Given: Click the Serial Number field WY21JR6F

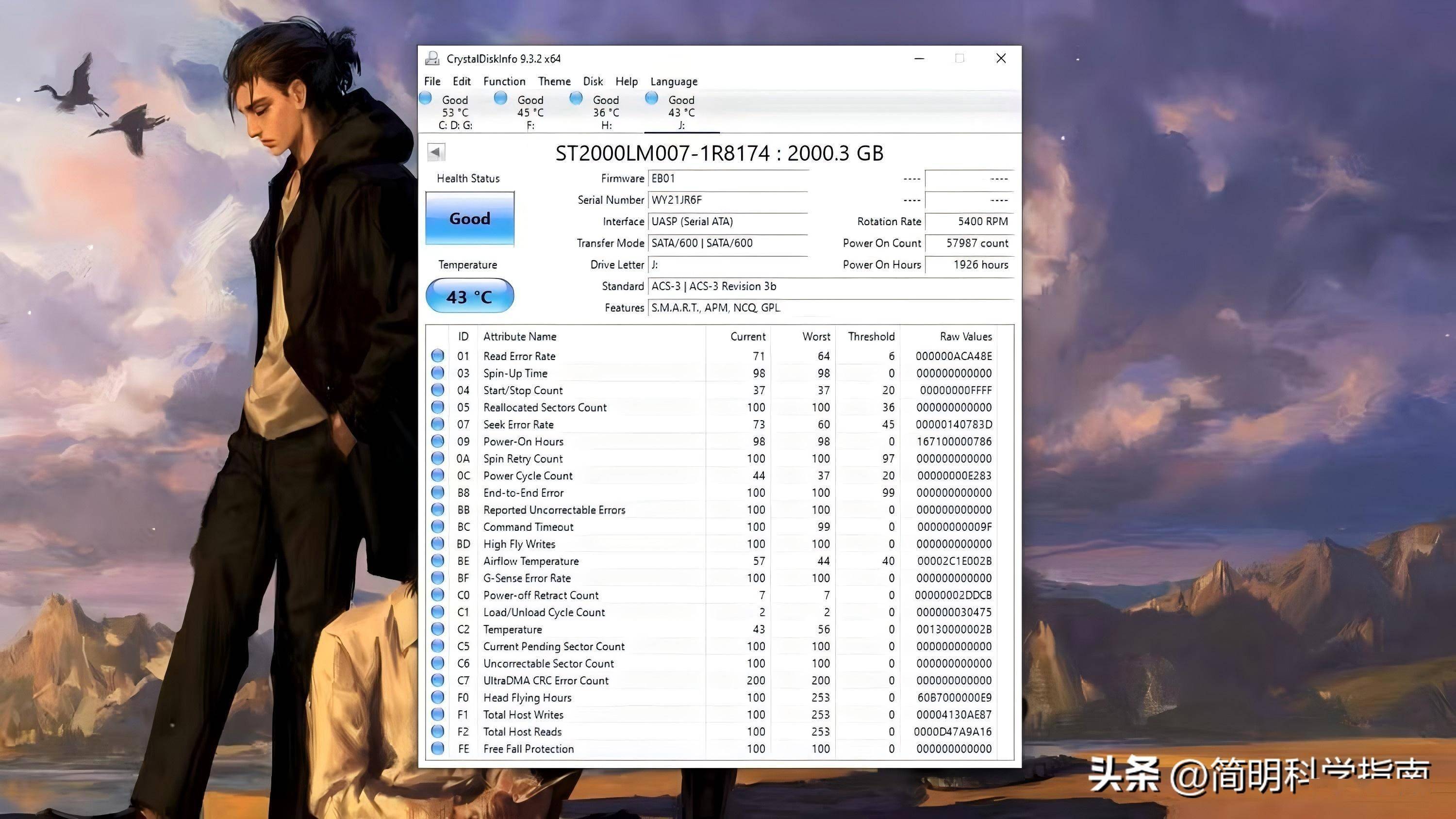Looking at the screenshot, I should pyautogui.click(x=728, y=200).
